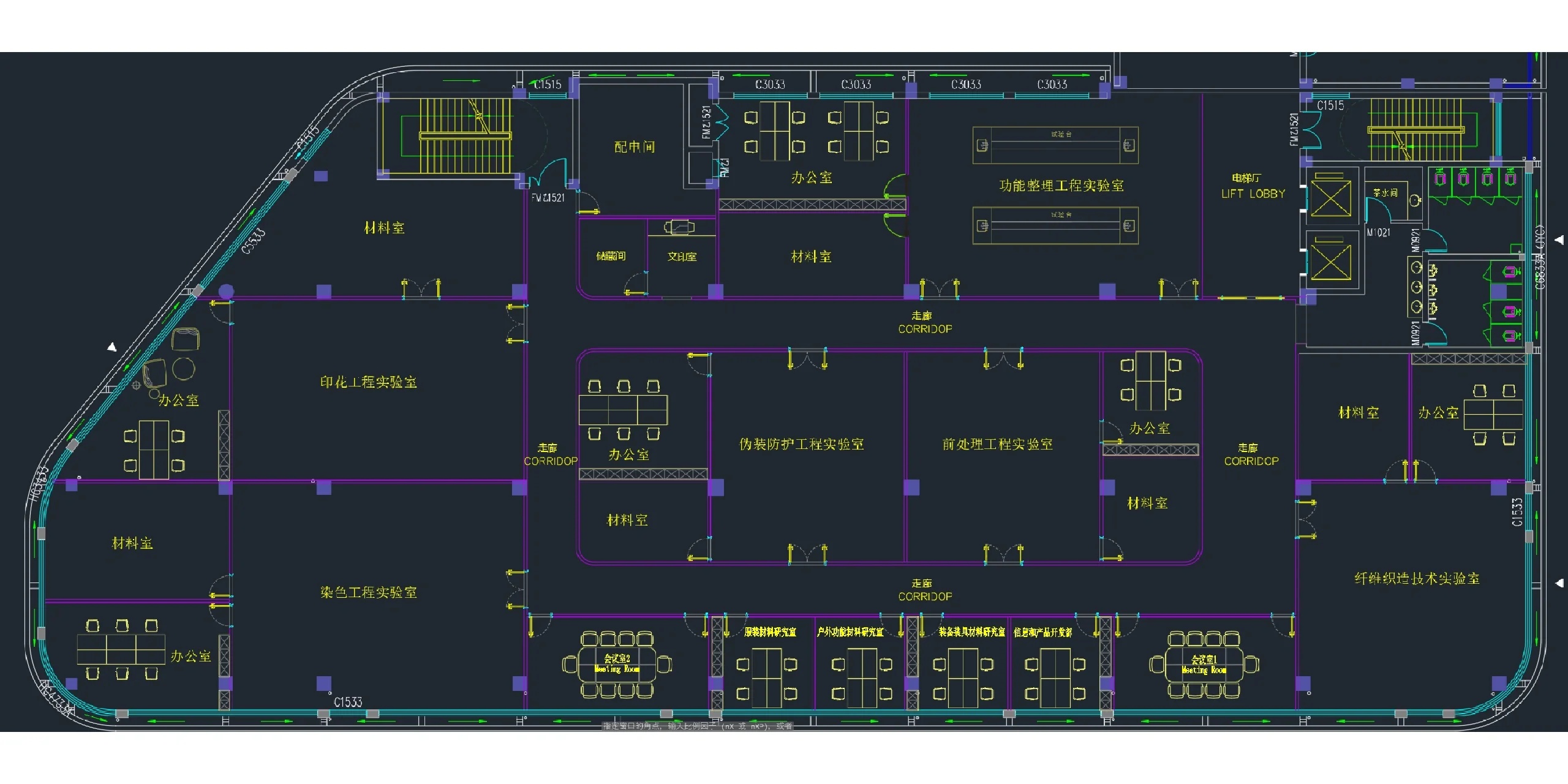Click the 文印室 label
Image resolution: width=1568 pixels, height=784 pixels.
(682, 257)
